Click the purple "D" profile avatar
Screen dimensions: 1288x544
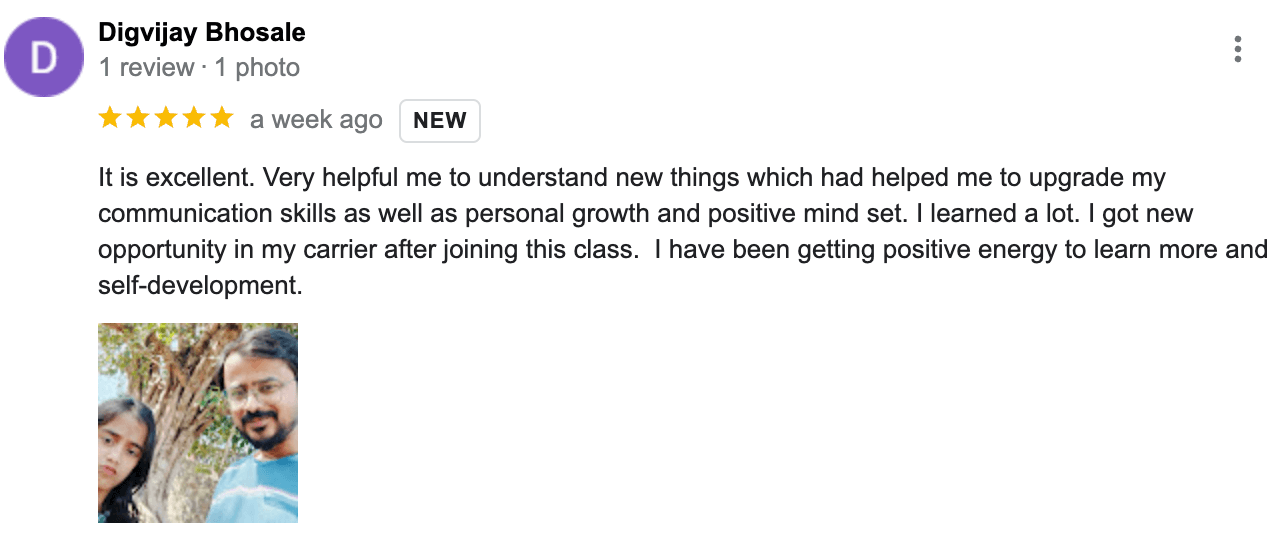point(43,57)
